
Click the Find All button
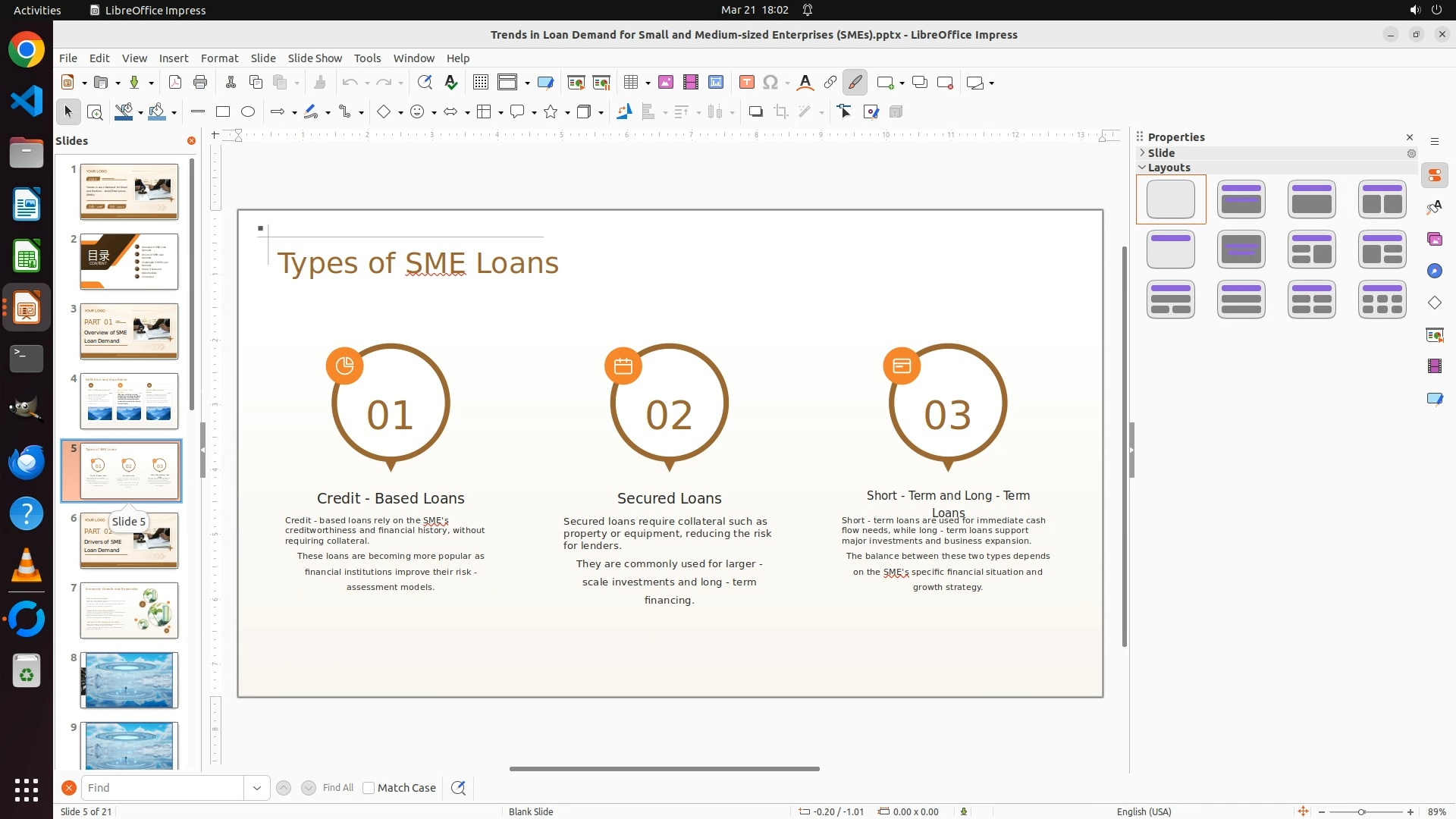point(337,788)
